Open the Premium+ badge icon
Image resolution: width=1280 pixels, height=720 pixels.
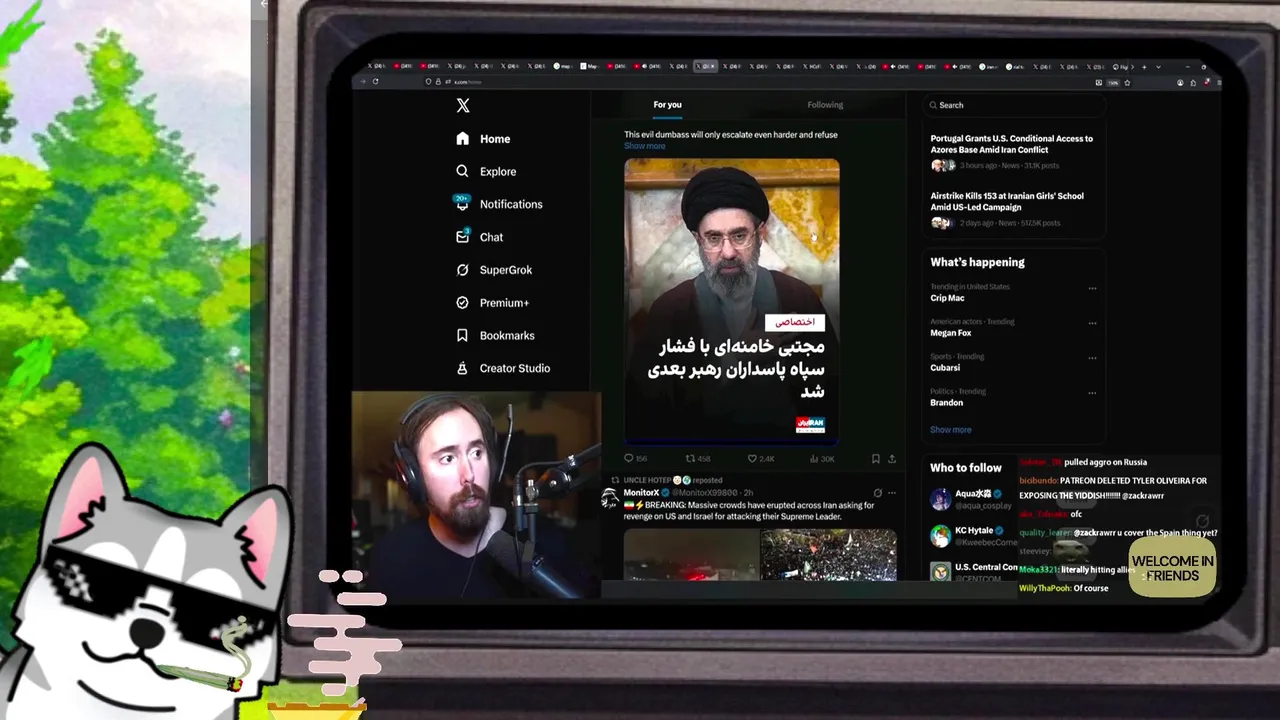point(462,302)
